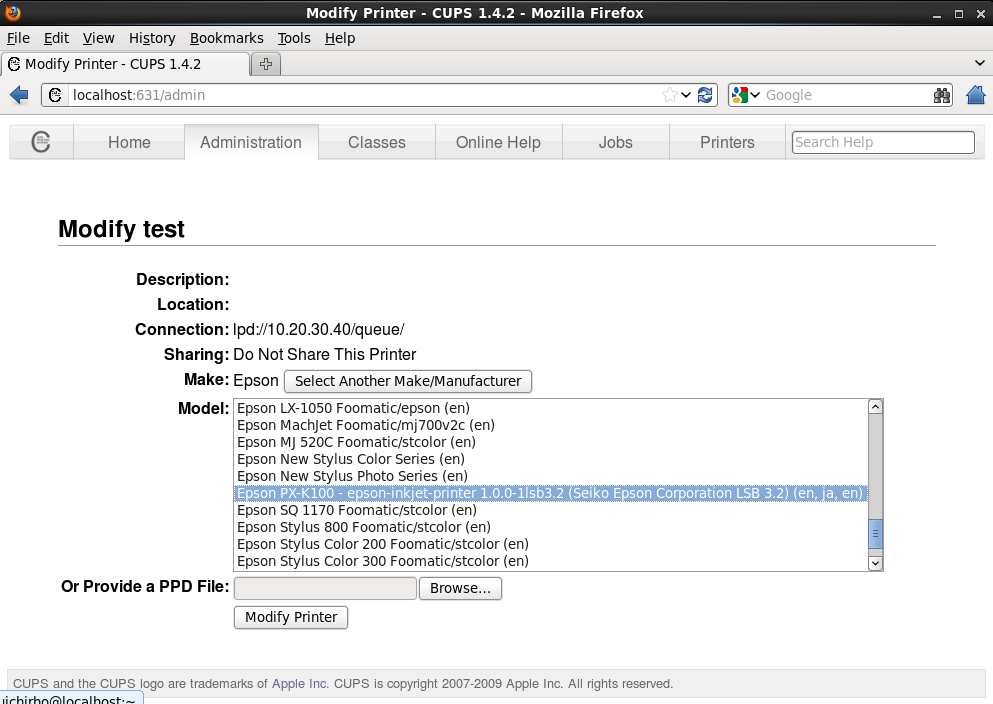Click the Modify Printer button
This screenshot has height=704, width=993.
[x=291, y=617]
